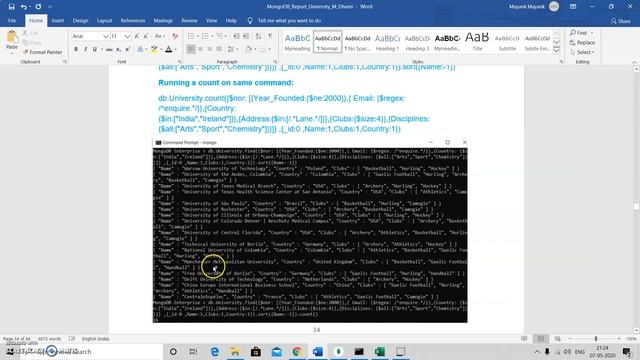The image size is (640, 360).
Task: Sort the selected text
Action: pos(258,36)
